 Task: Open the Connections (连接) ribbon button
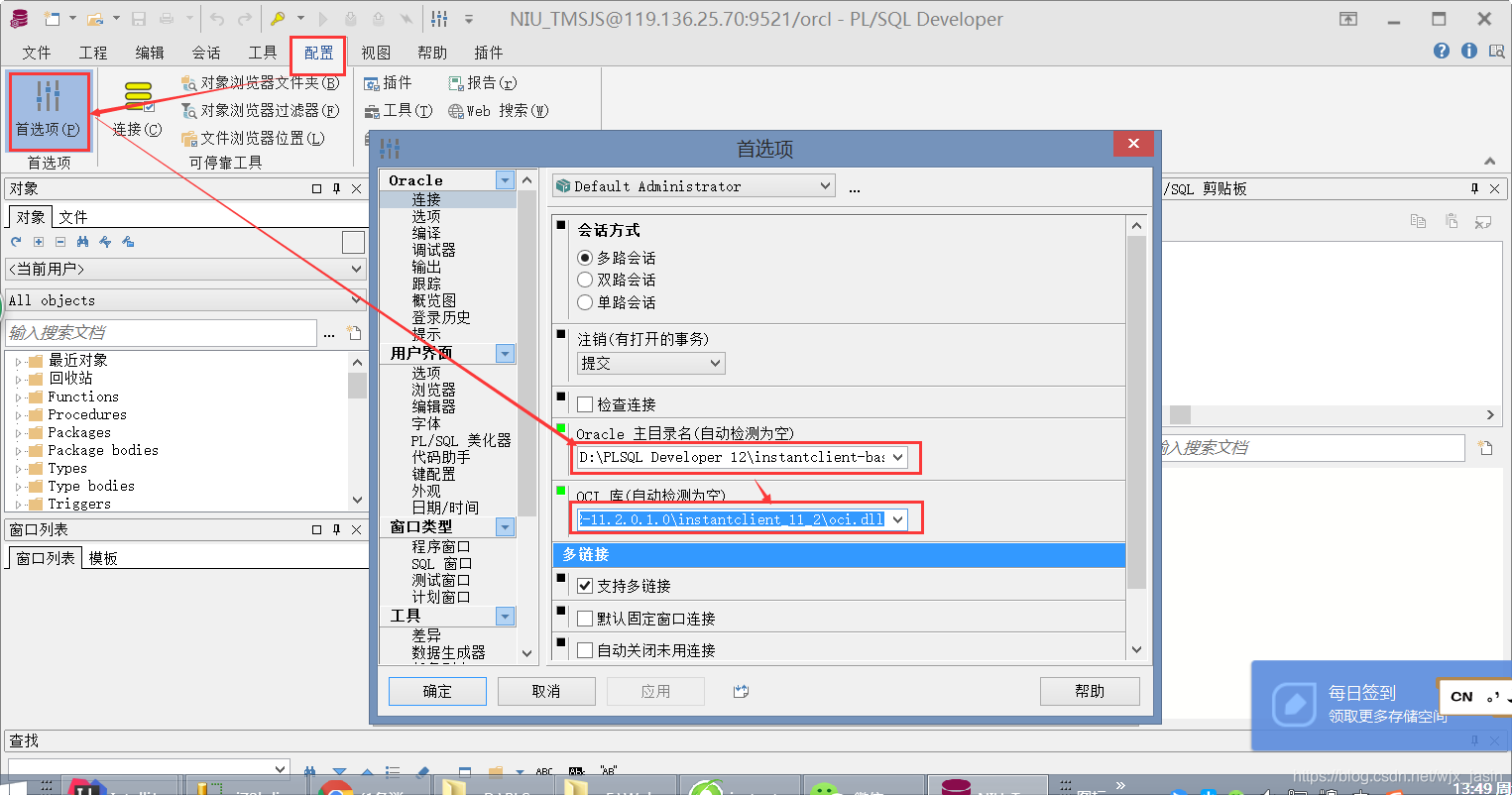pos(137,110)
